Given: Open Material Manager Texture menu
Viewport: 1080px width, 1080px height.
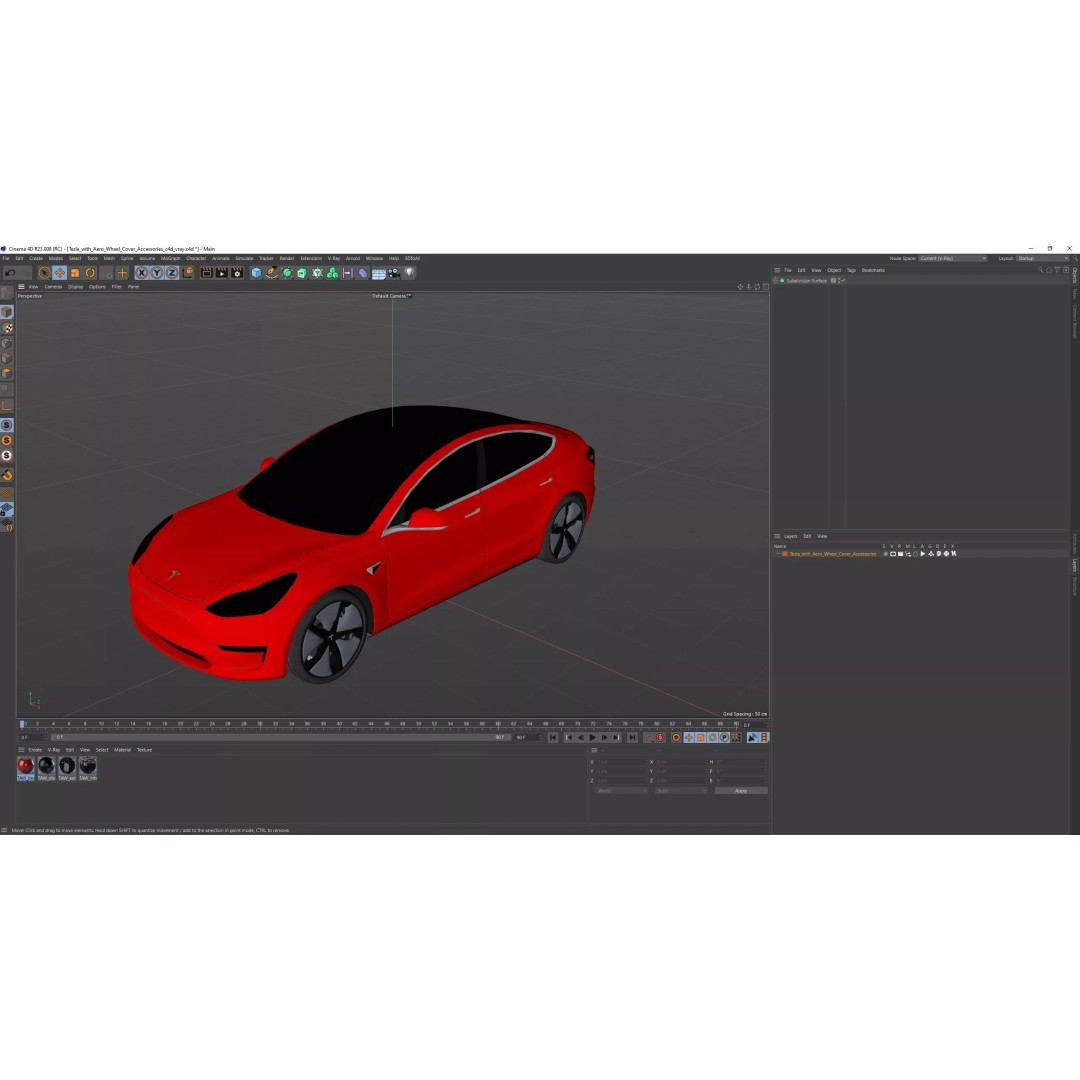Looking at the screenshot, I should (x=144, y=749).
